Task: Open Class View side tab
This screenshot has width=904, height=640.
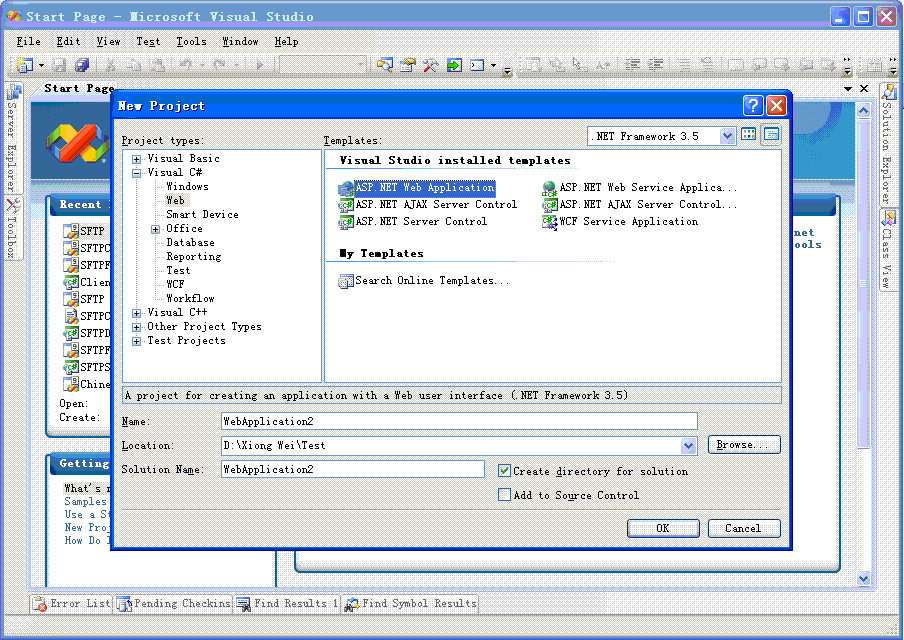Action: [888, 250]
